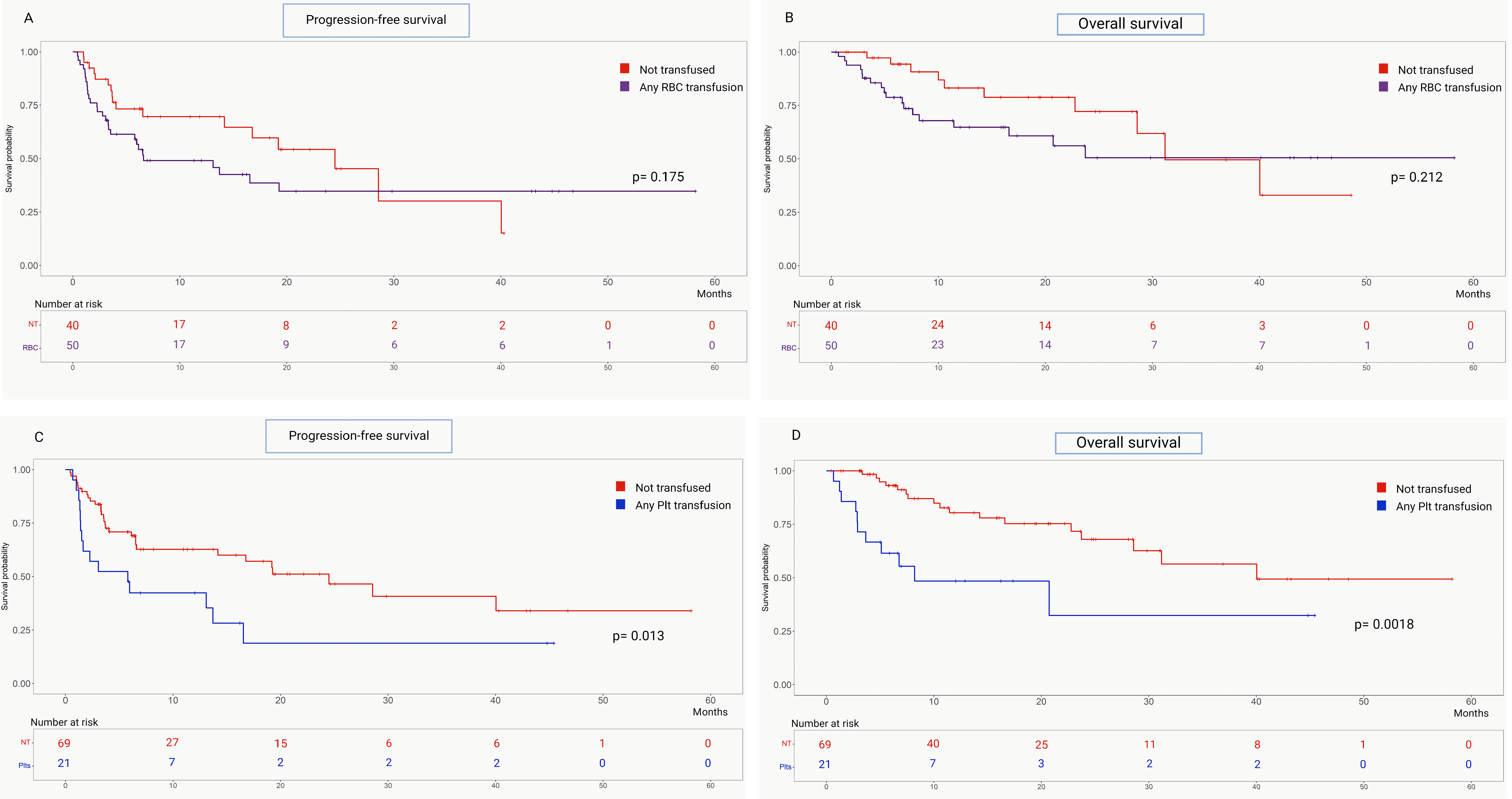
Task: Click purple Any RBC transfusion swatch in panel A
Action: coord(625,86)
